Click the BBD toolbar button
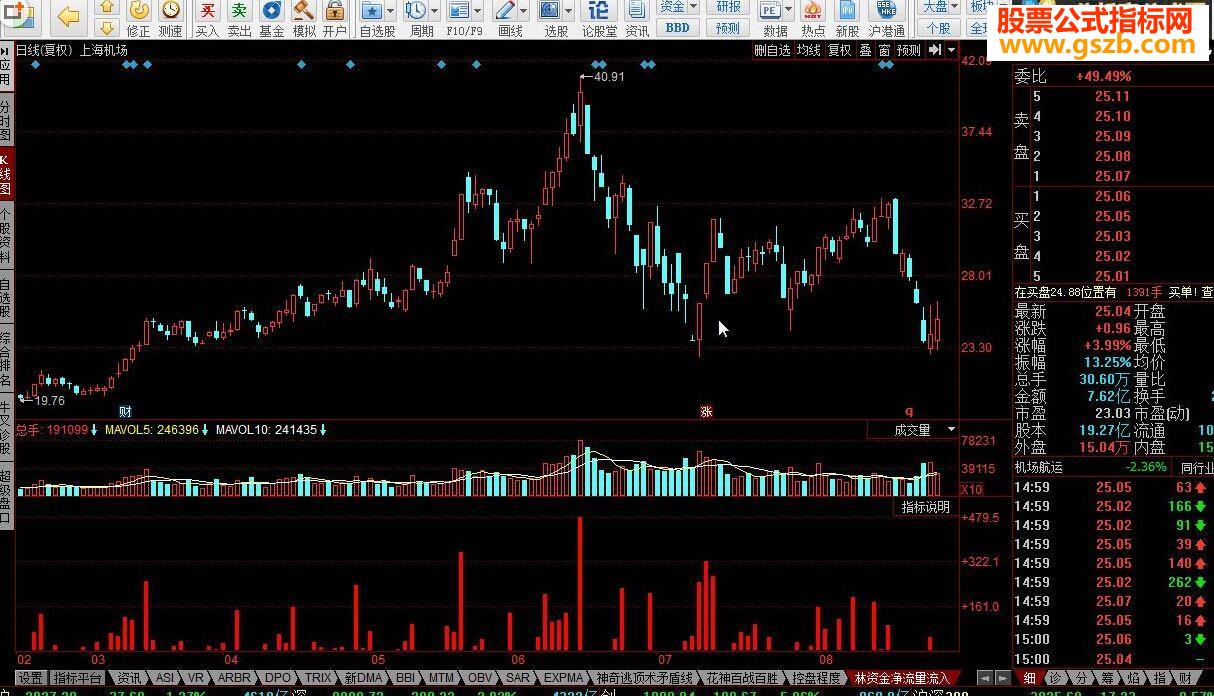Screen dimensions: 1214x696 (x=677, y=28)
